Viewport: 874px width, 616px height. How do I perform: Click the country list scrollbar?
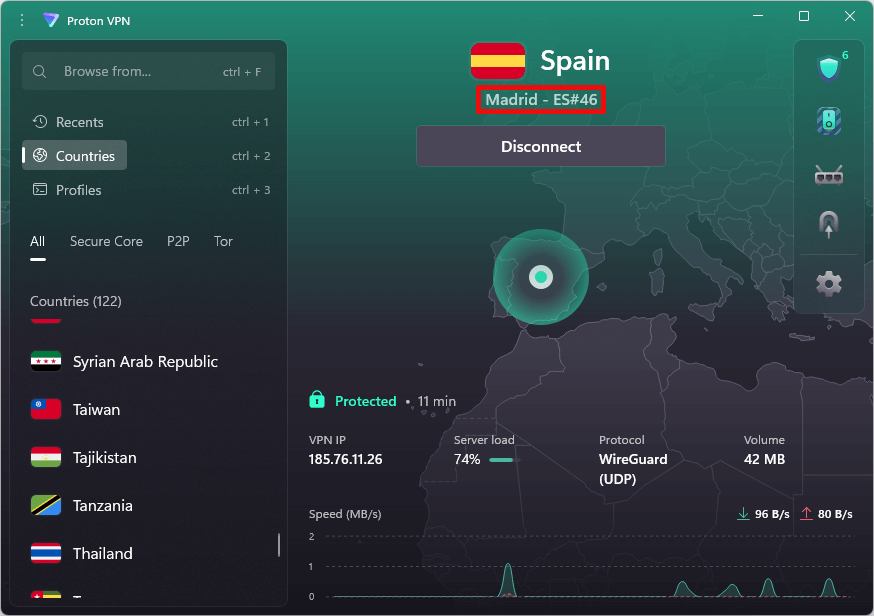279,545
